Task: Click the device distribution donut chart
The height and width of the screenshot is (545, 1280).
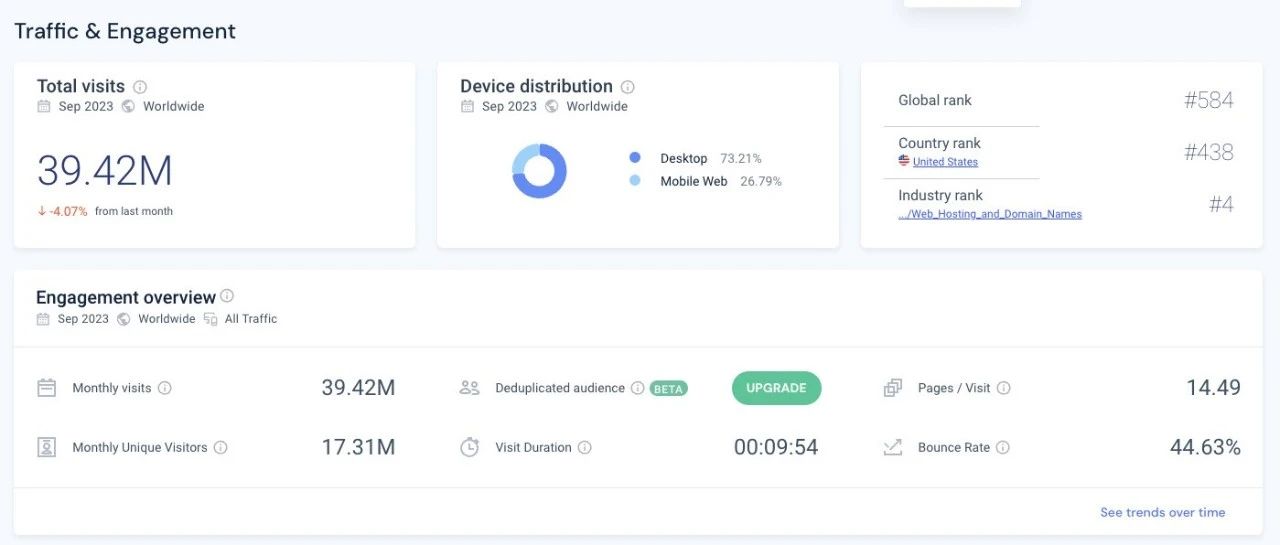Action: click(539, 171)
